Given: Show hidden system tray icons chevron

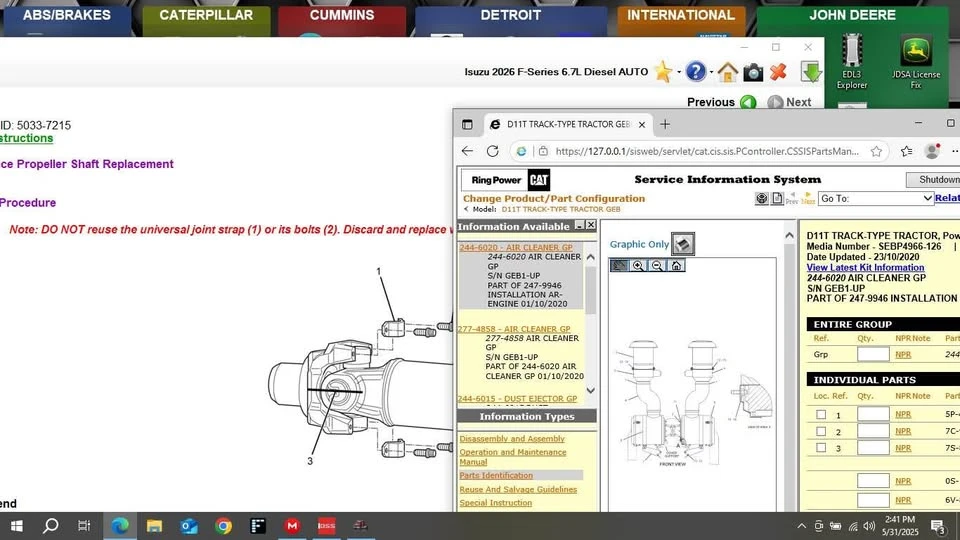Looking at the screenshot, I should (x=801, y=526).
